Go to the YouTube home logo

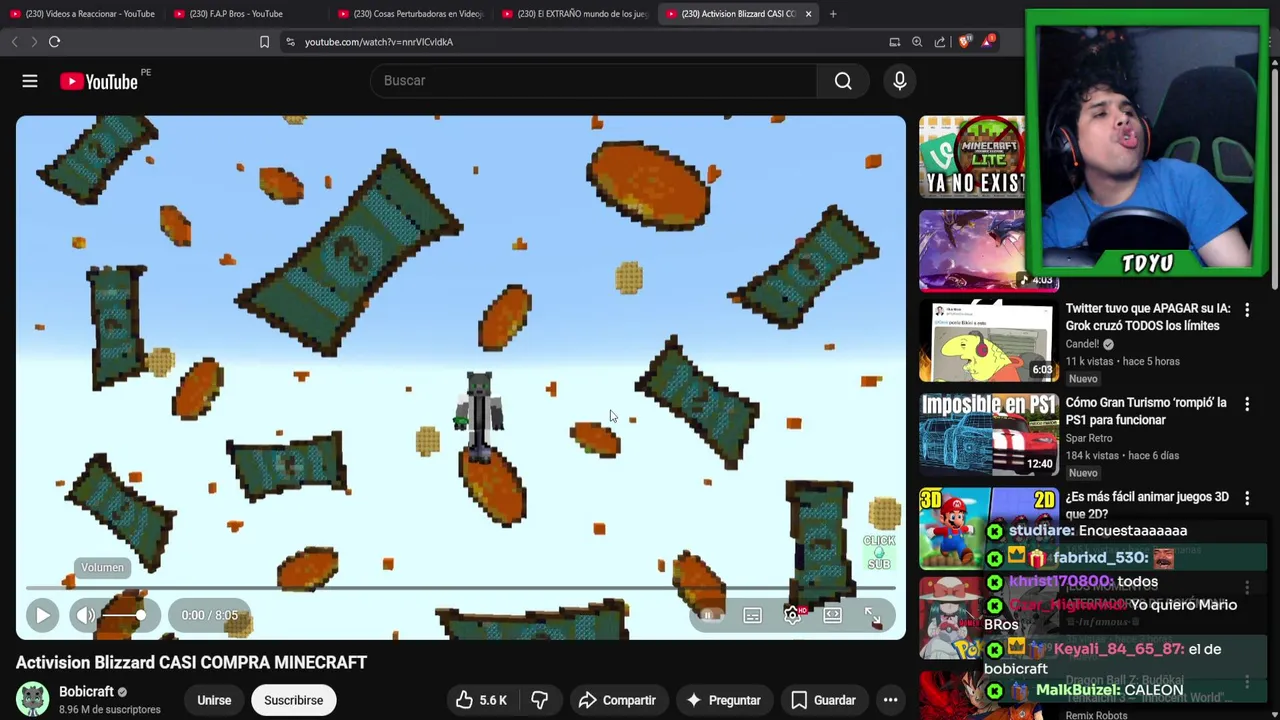click(x=99, y=82)
